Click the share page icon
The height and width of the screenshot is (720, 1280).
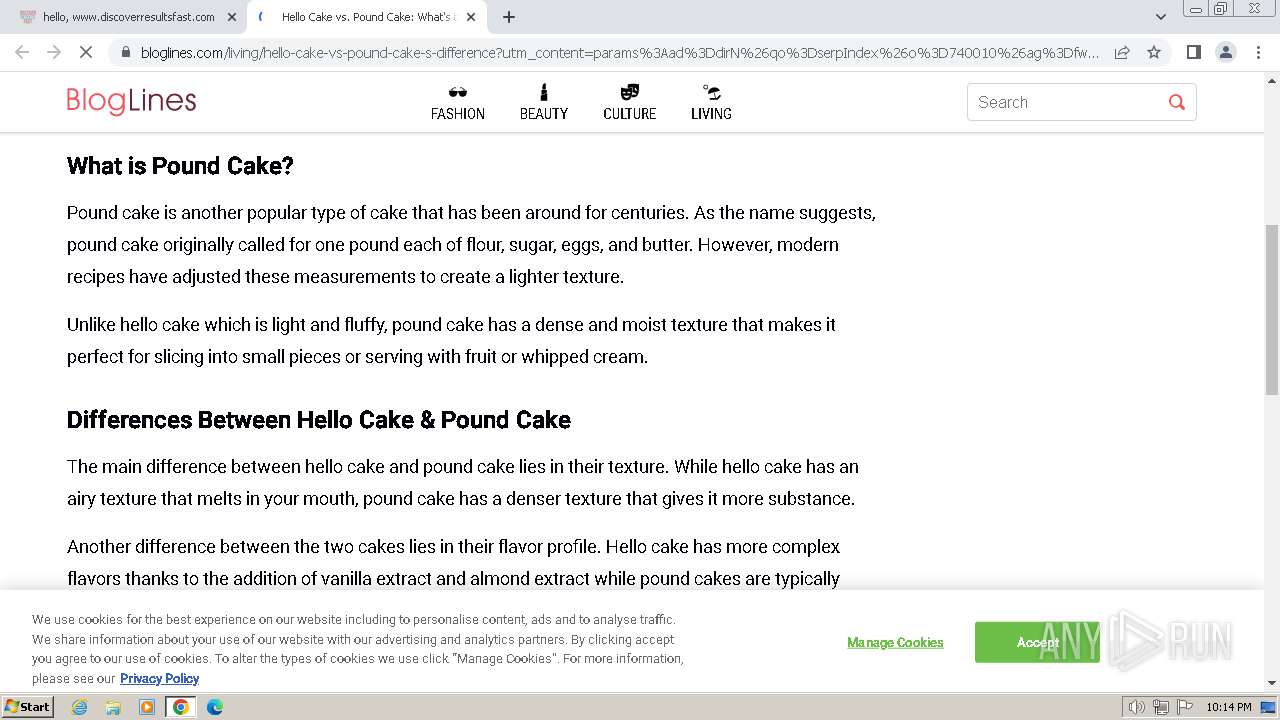pos(1122,52)
